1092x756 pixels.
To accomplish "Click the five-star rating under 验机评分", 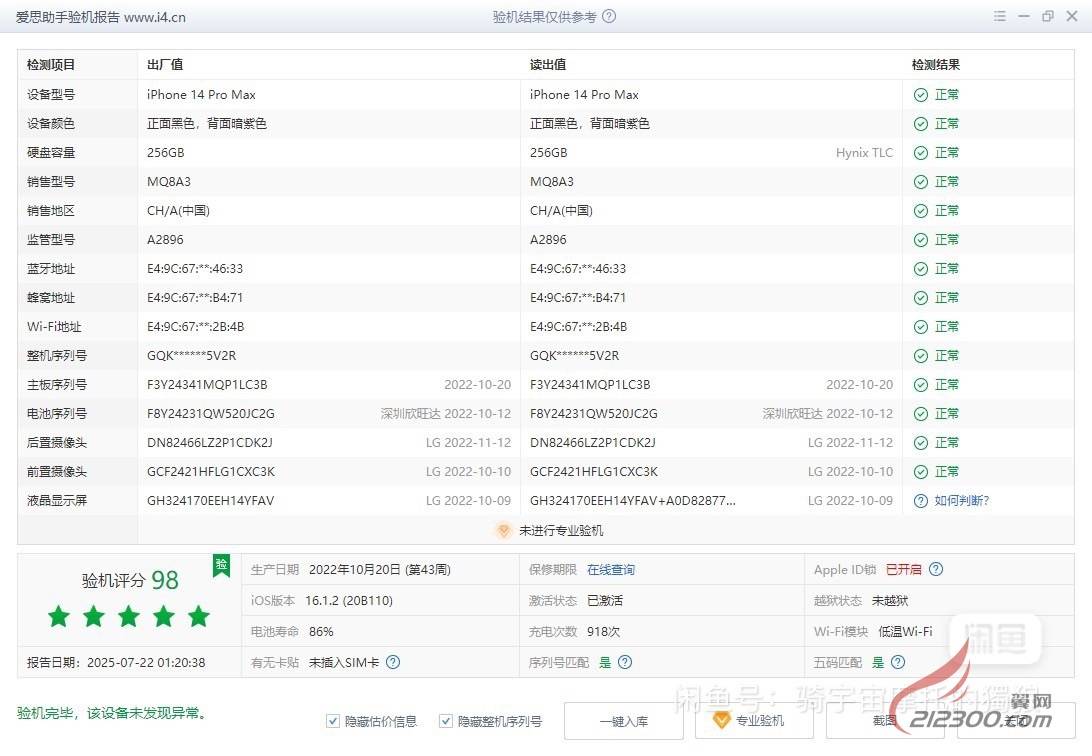I will tap(128, 616).
